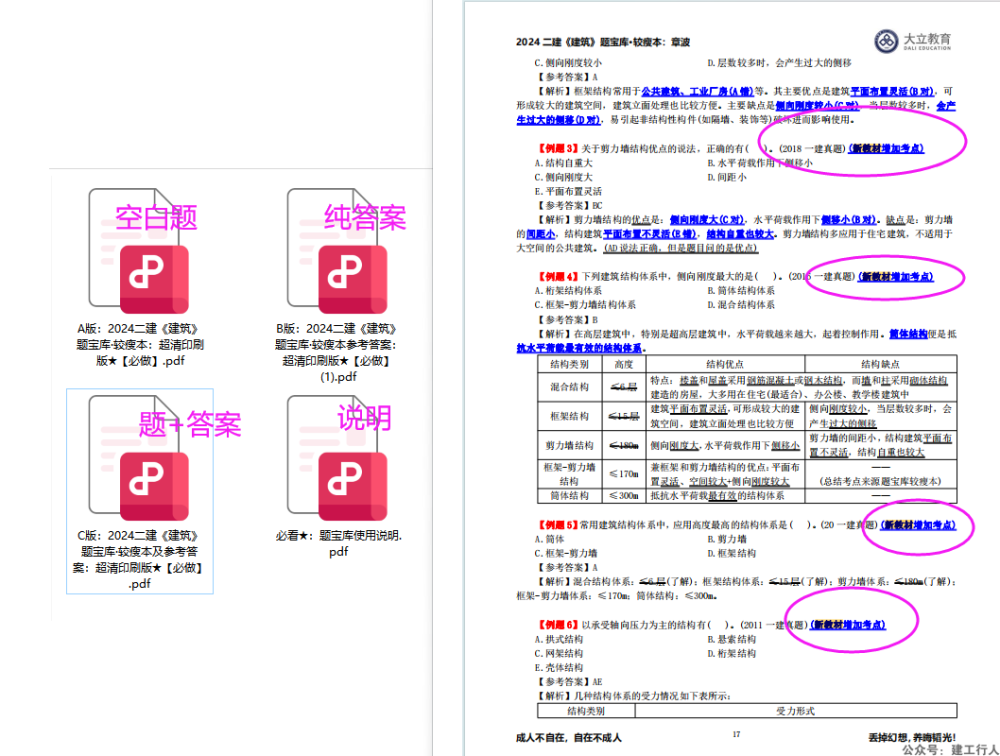1000x756 pixels.
Task: Click the '受力形式' table header cell
Action: [x=795, y=711]
